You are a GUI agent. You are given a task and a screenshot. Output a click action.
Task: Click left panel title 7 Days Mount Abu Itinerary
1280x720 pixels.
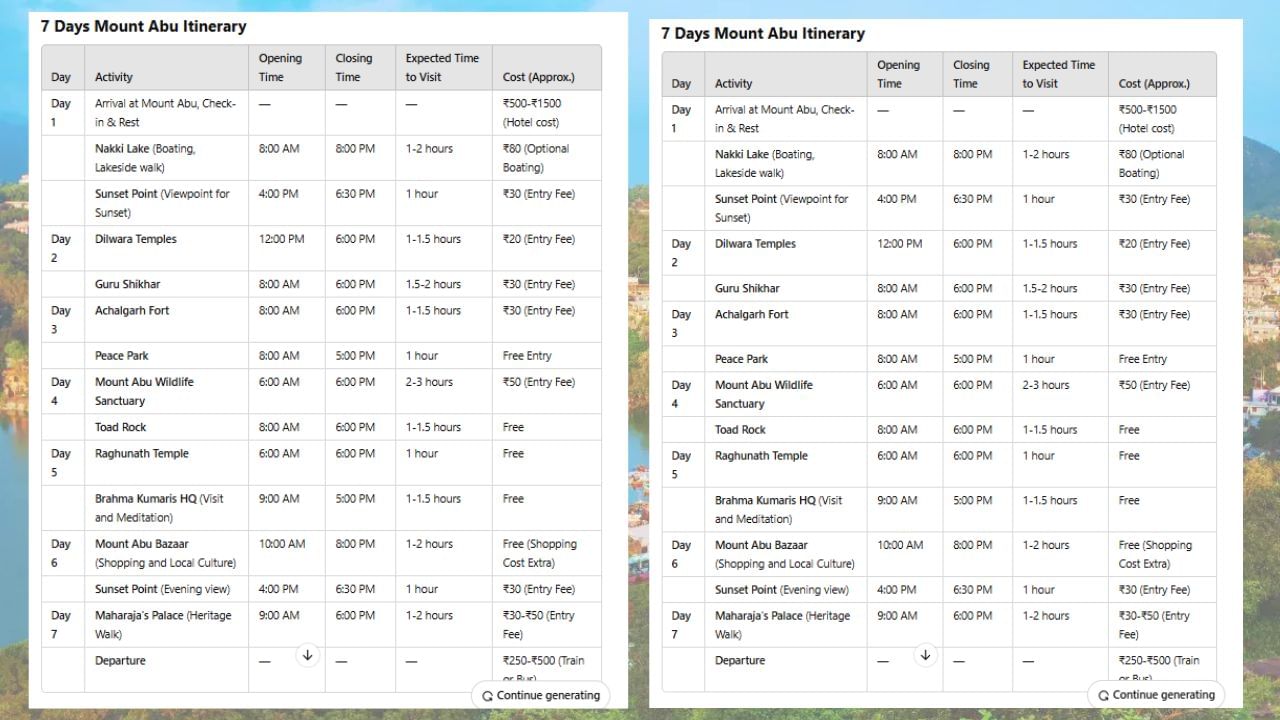(x=143, y=26)
